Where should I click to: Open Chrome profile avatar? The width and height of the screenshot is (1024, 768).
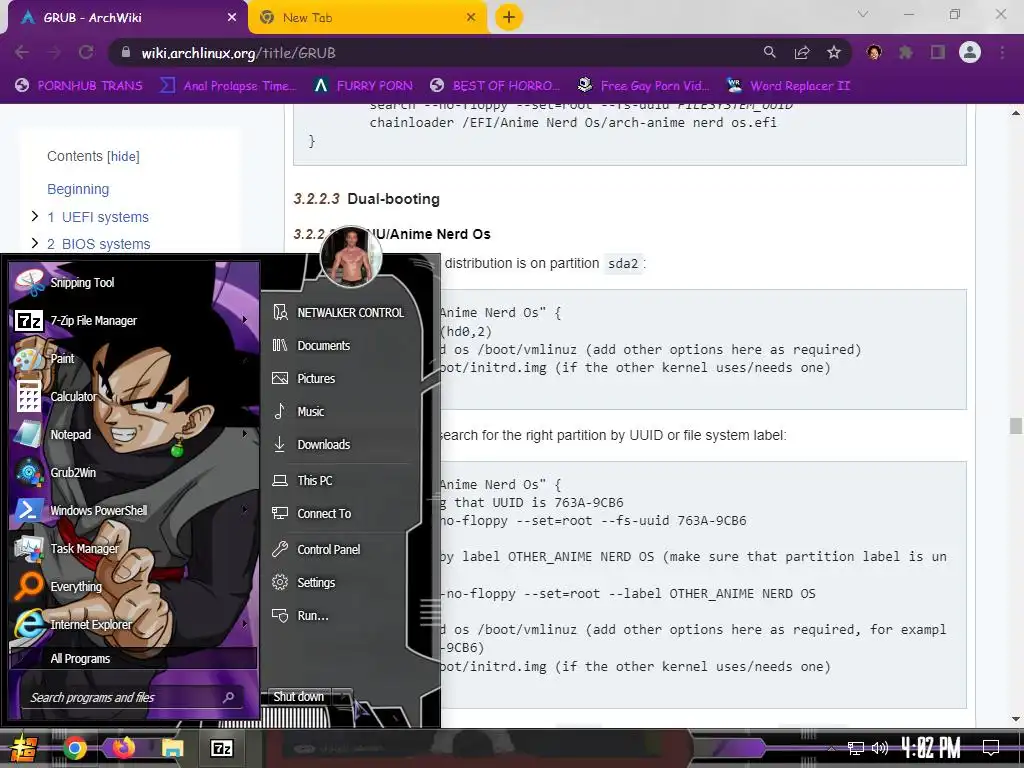(x=970, y=52)
